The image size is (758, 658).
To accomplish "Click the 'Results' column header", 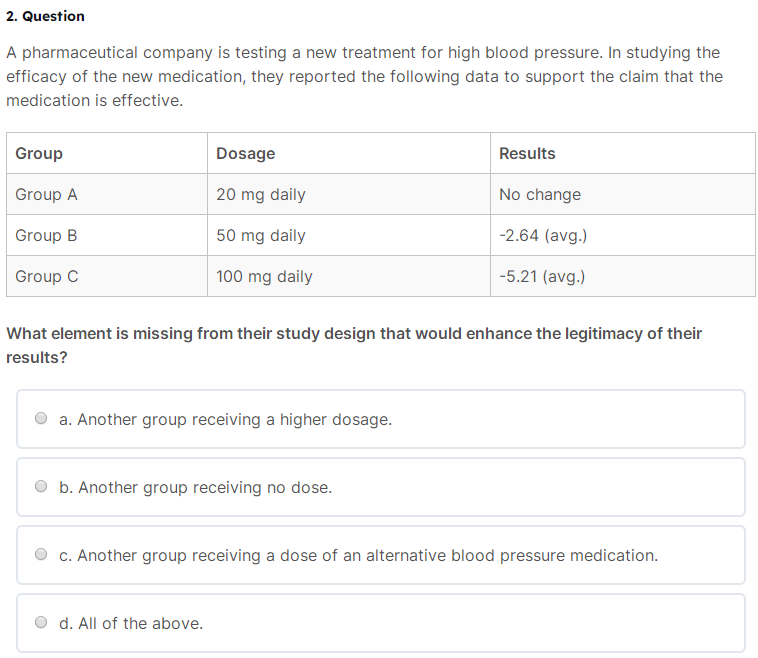I will [623, 153].
